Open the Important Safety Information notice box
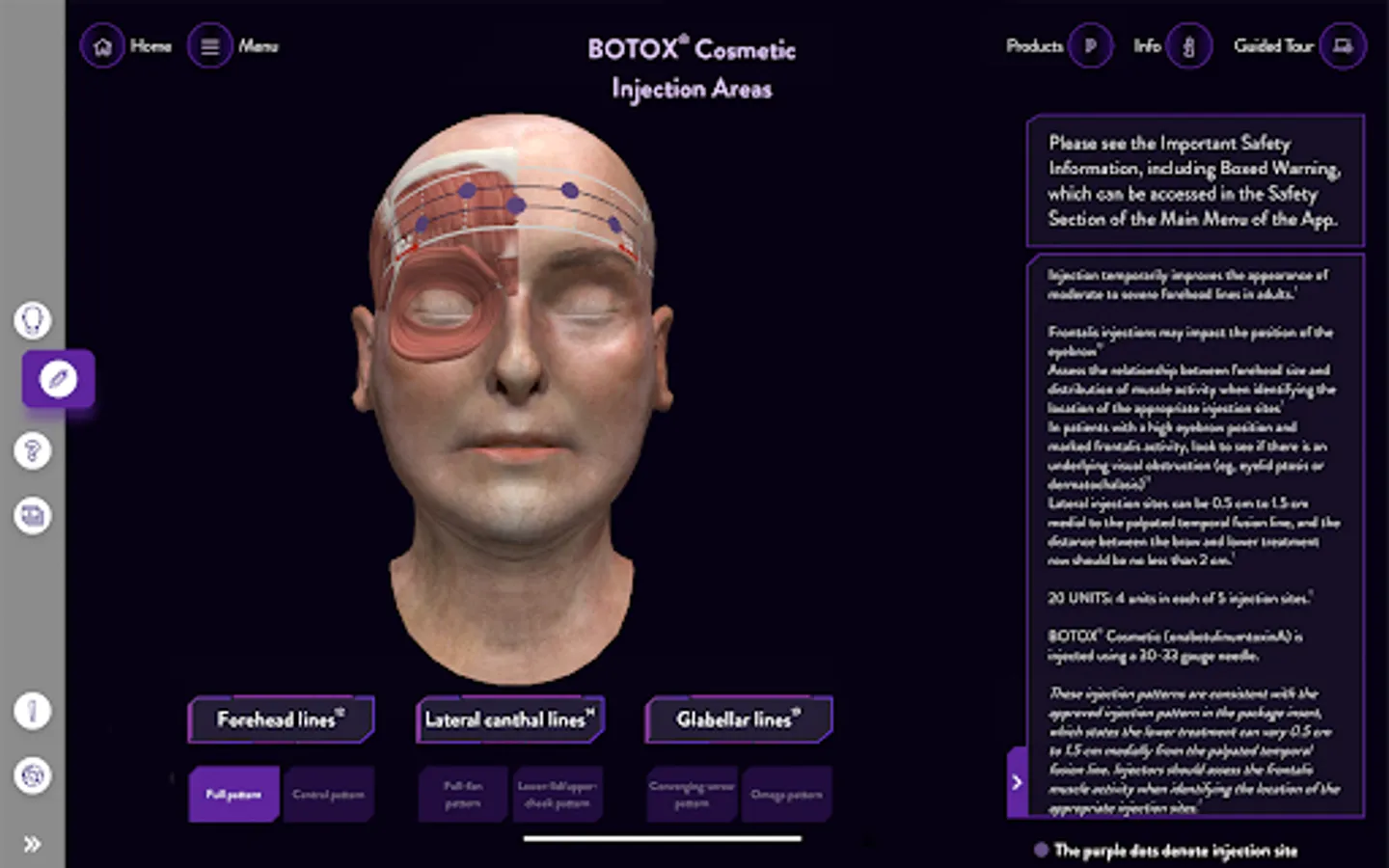 (x=1195, y=180)
